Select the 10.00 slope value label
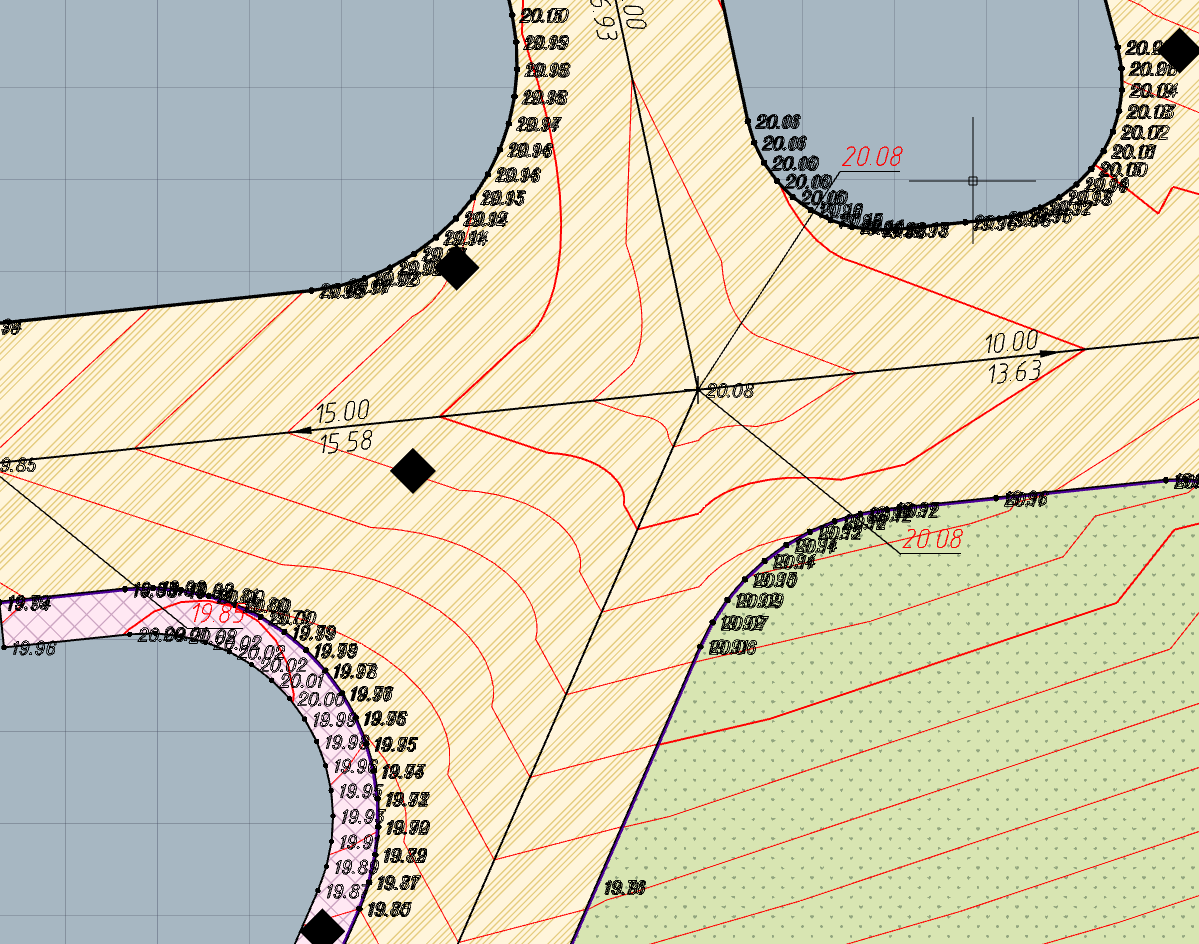1199x944 pixels. (x=1011, y=342)
